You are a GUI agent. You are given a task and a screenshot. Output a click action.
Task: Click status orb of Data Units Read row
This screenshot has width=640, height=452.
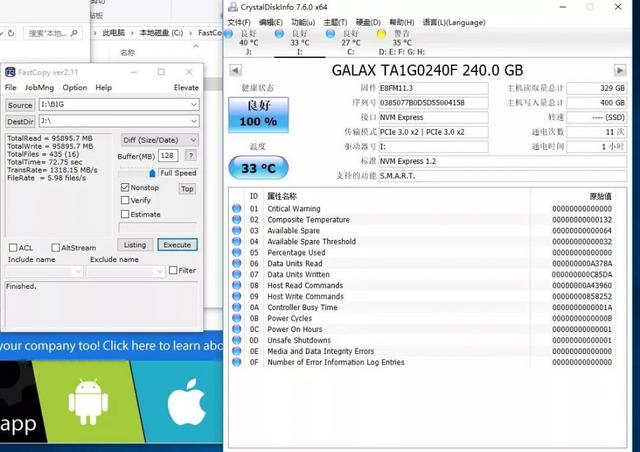pos(237,263)
